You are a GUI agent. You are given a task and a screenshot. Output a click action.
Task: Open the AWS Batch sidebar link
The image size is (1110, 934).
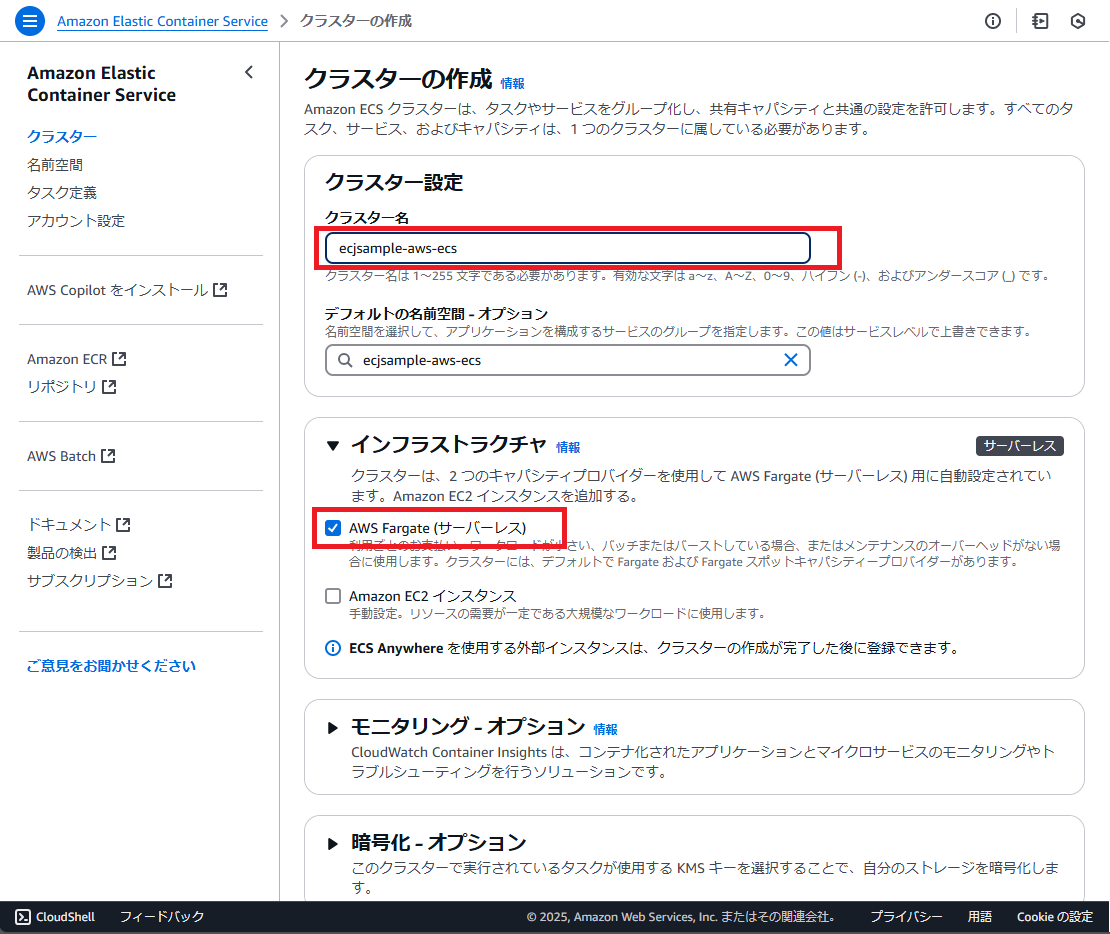point(62,456)
